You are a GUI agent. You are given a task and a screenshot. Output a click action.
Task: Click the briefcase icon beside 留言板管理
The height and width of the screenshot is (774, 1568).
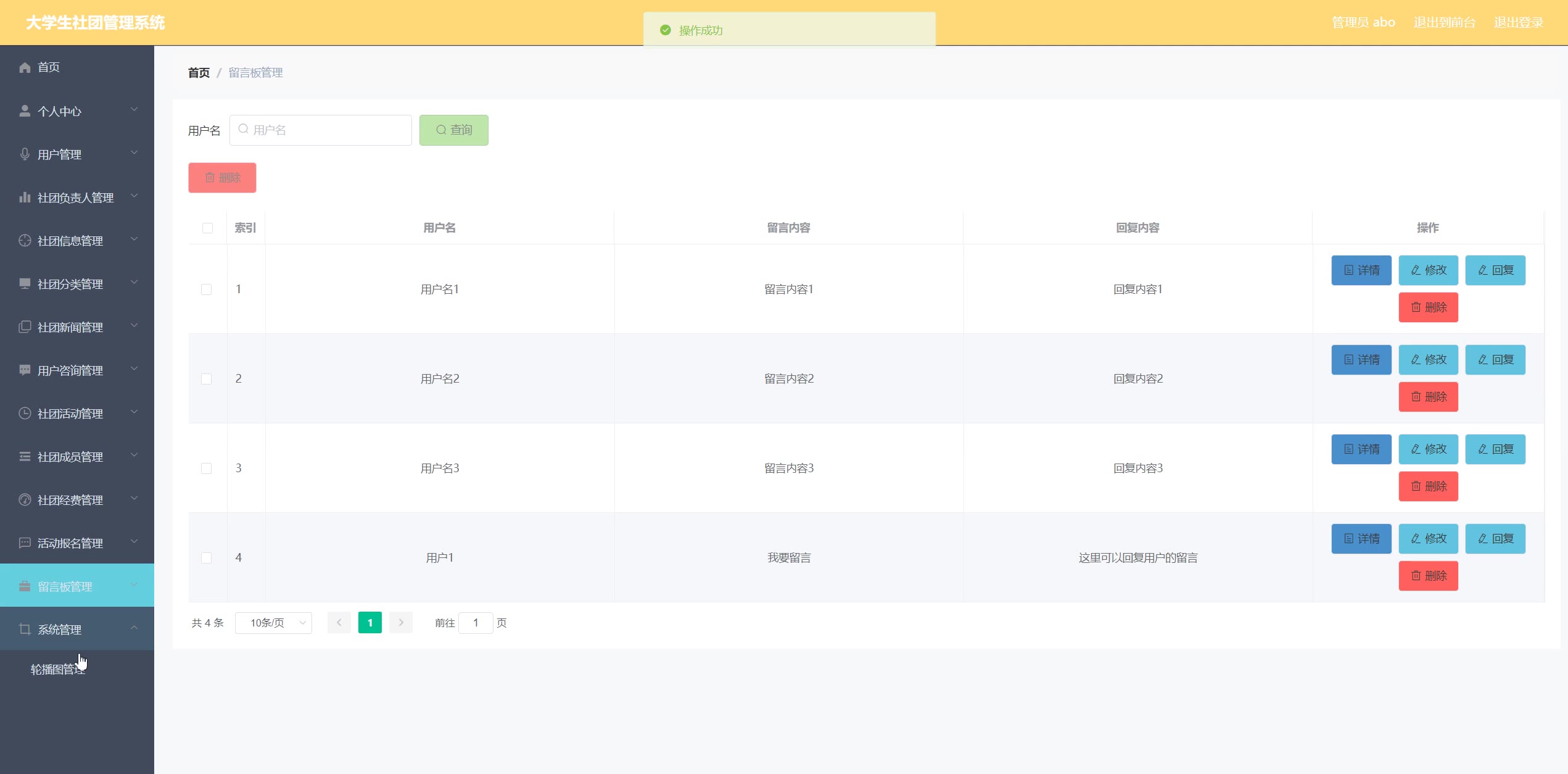tap(25, 586)
